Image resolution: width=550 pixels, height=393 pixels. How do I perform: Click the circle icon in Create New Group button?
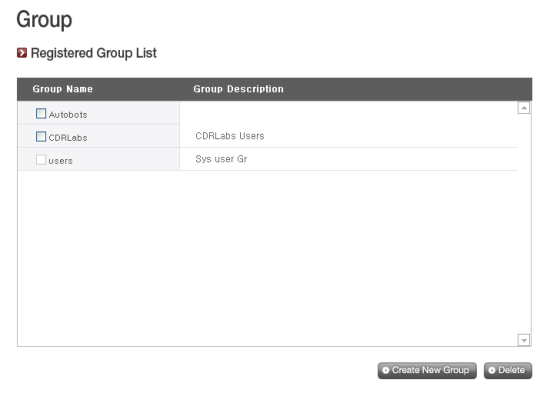(385, 370)
